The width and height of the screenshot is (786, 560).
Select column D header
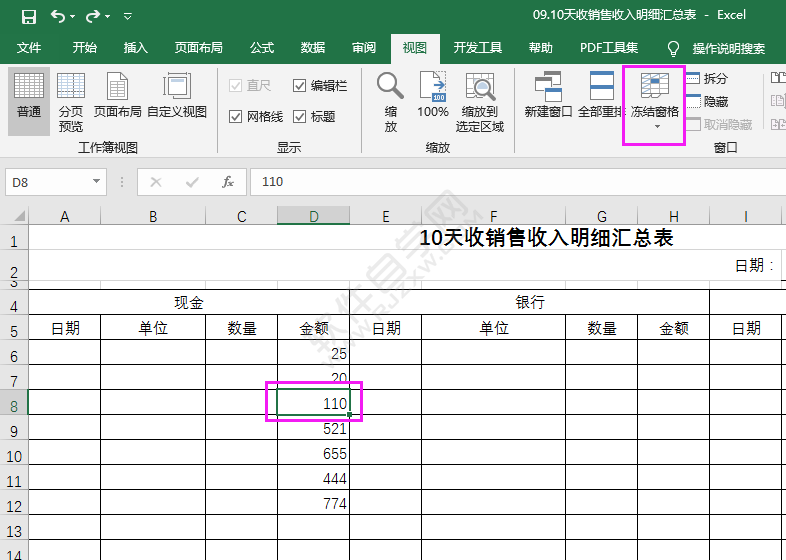313,217
